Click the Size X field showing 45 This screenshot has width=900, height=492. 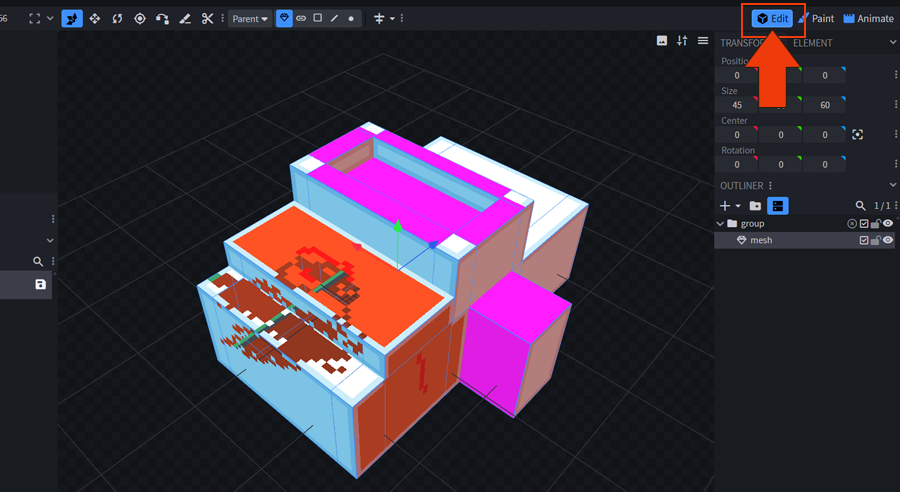tap(737, 105)
